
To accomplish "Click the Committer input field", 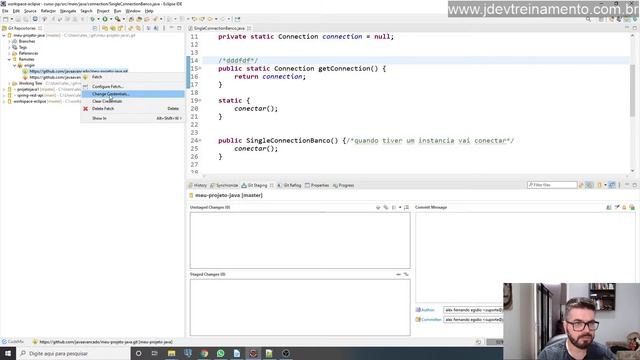I will [473, 320].
